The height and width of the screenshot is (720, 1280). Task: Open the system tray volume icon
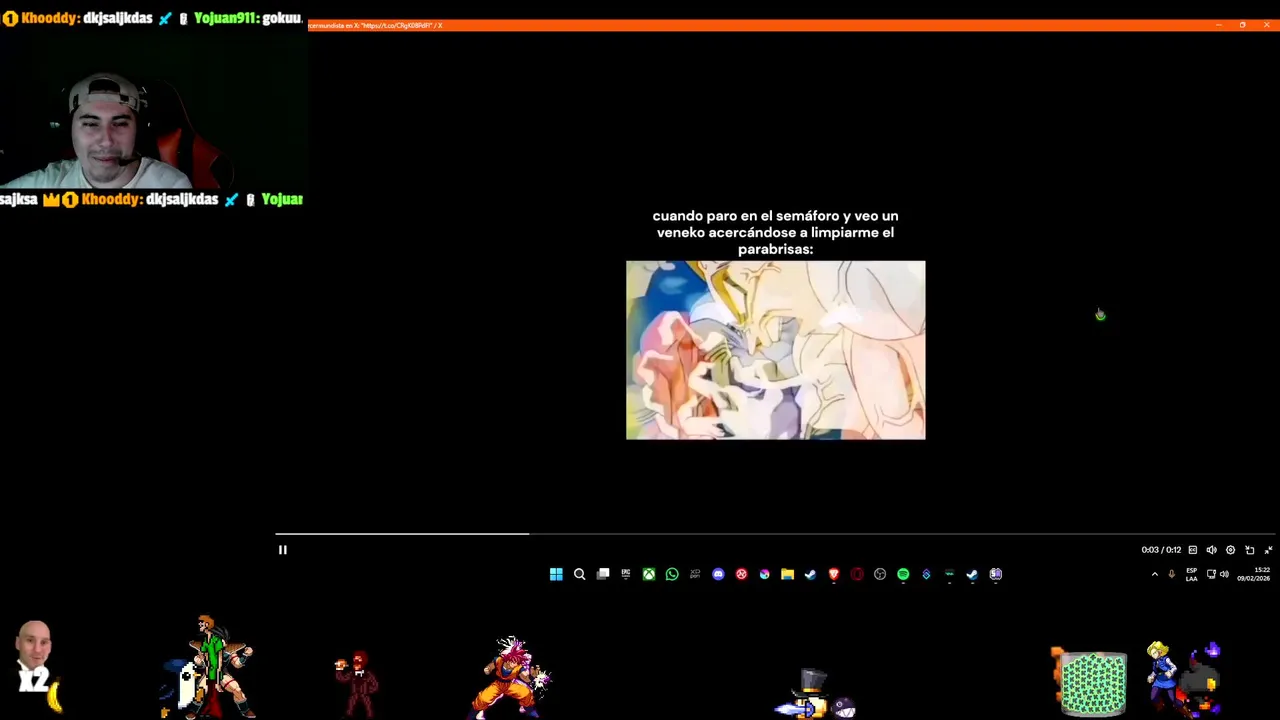pyautogui.click(x=1224, y=574)
